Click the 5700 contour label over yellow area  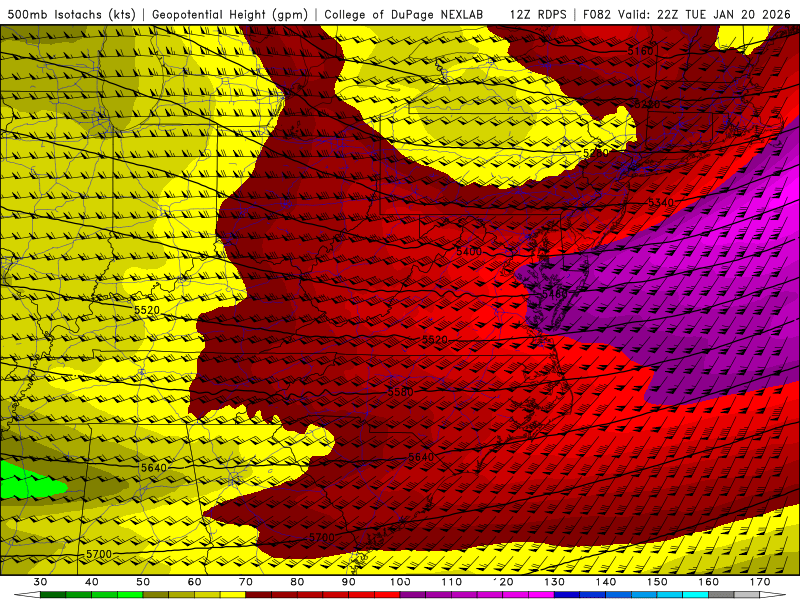tap(98, 554)
